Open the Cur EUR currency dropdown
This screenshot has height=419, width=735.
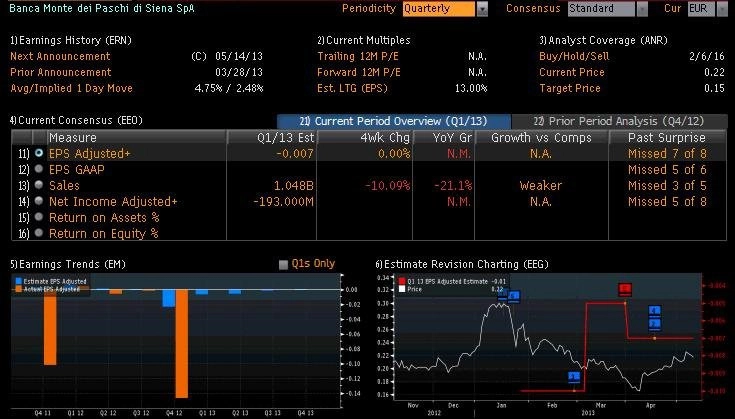(701, 8)
